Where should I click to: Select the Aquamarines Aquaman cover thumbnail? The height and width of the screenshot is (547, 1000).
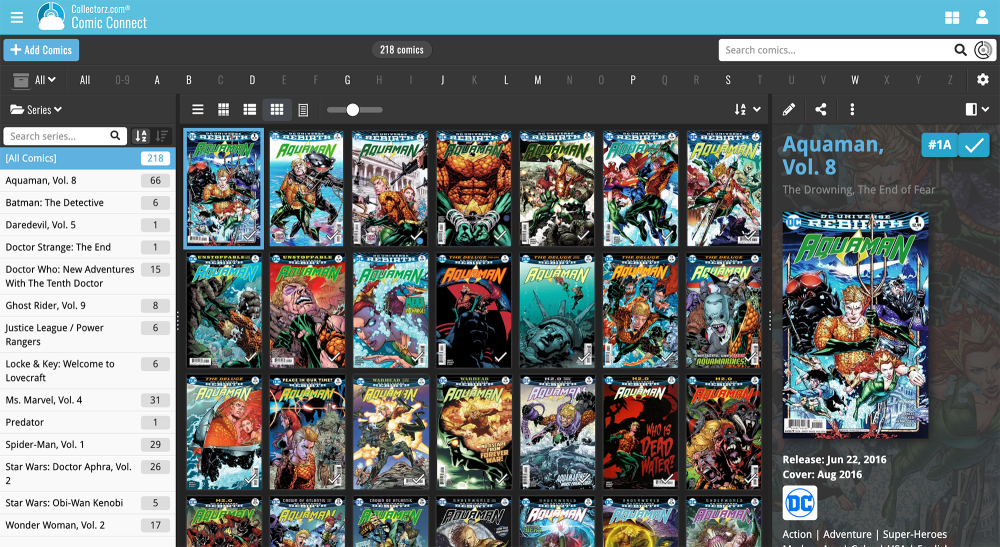pyautogui.click(x=724, y=310)
